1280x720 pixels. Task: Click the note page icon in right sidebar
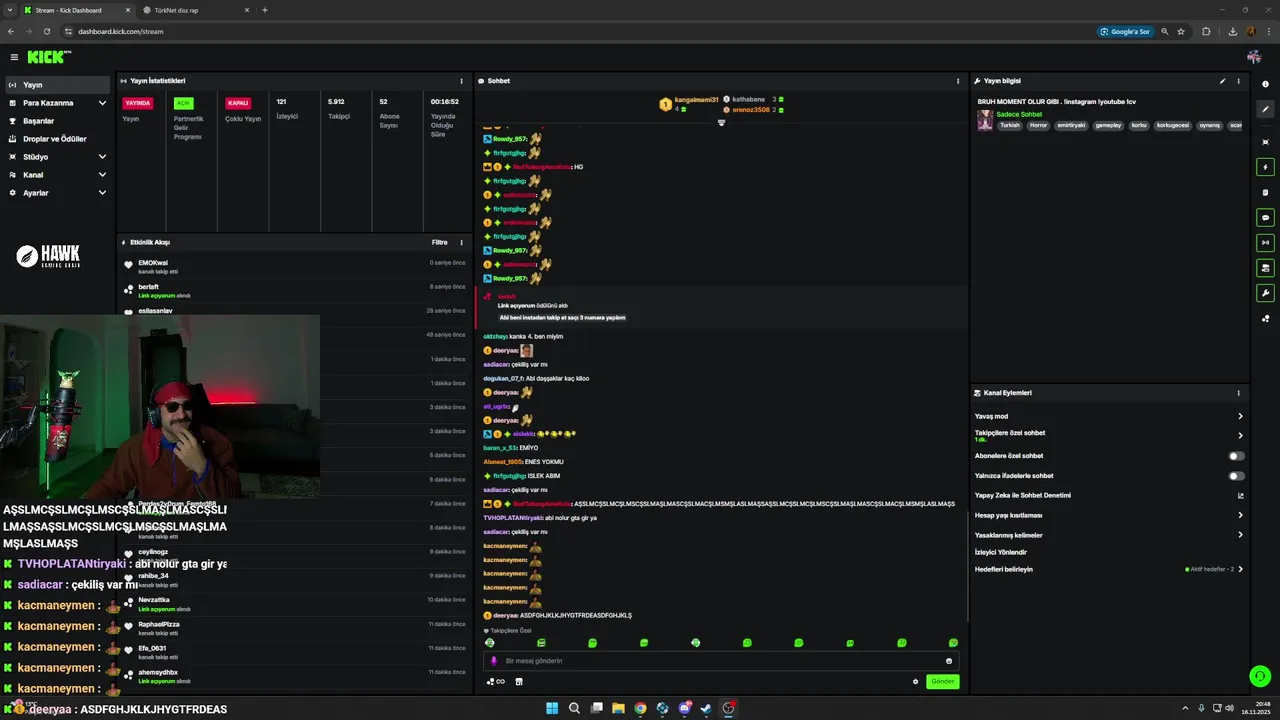pyautogui.click(x=1265, y=192)
